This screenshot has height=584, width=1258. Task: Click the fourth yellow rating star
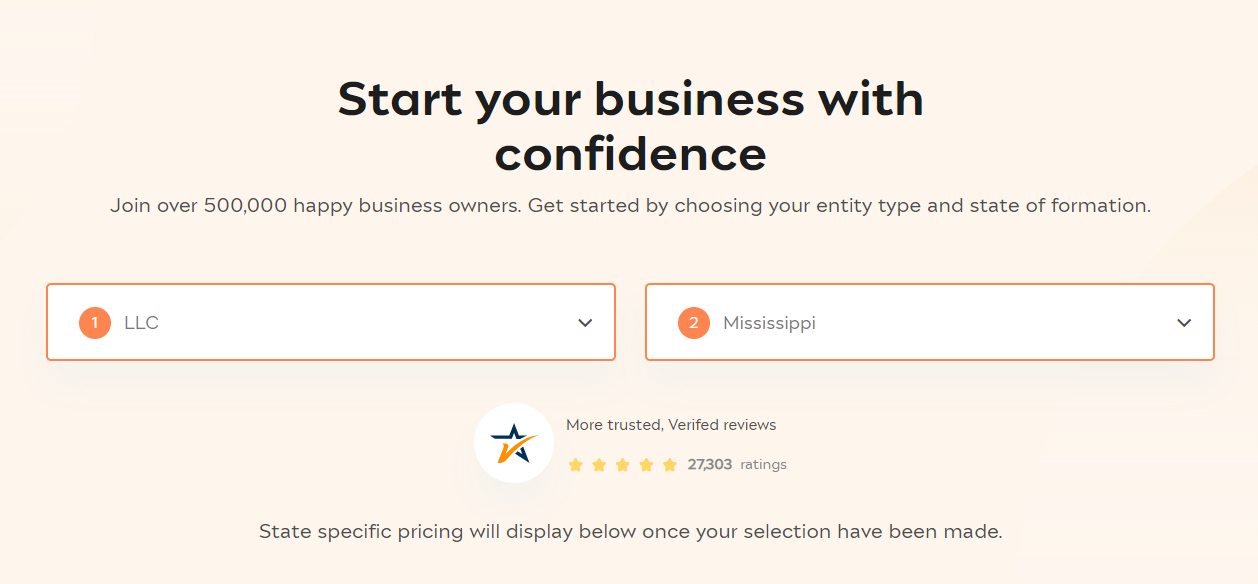646,465
